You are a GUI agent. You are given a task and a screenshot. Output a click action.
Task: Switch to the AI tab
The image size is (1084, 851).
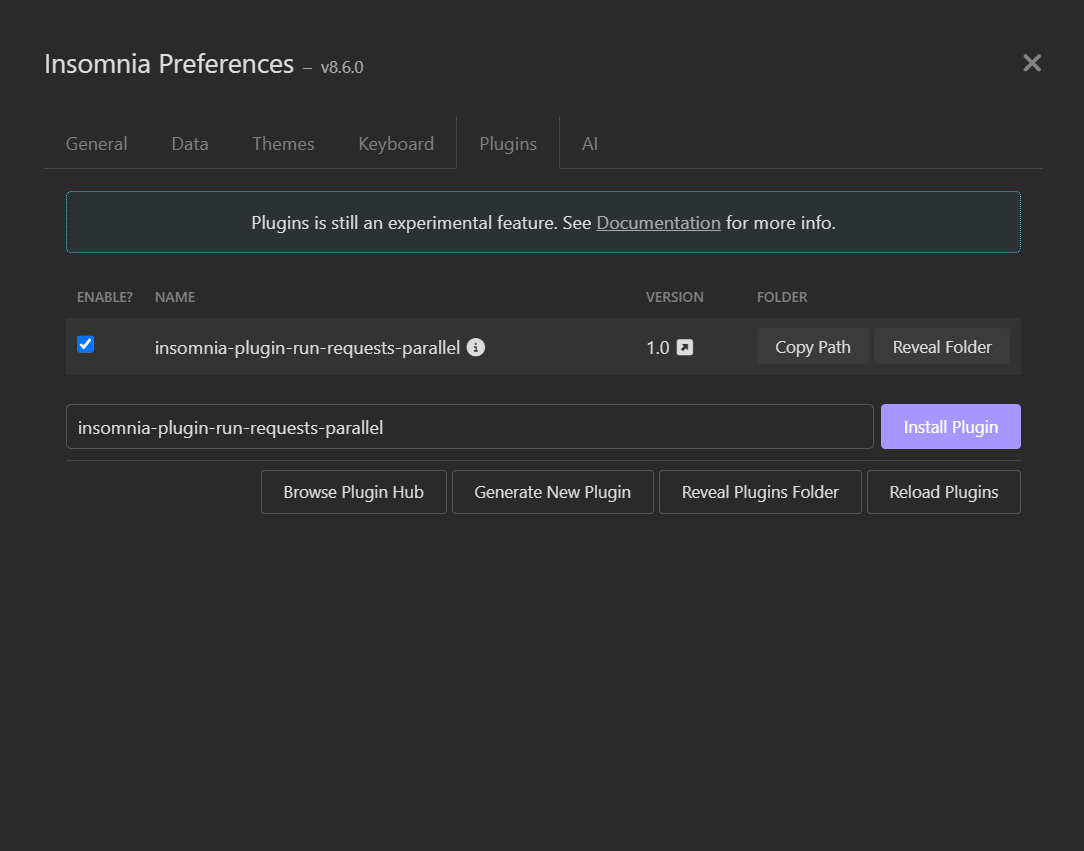point(590,144)
